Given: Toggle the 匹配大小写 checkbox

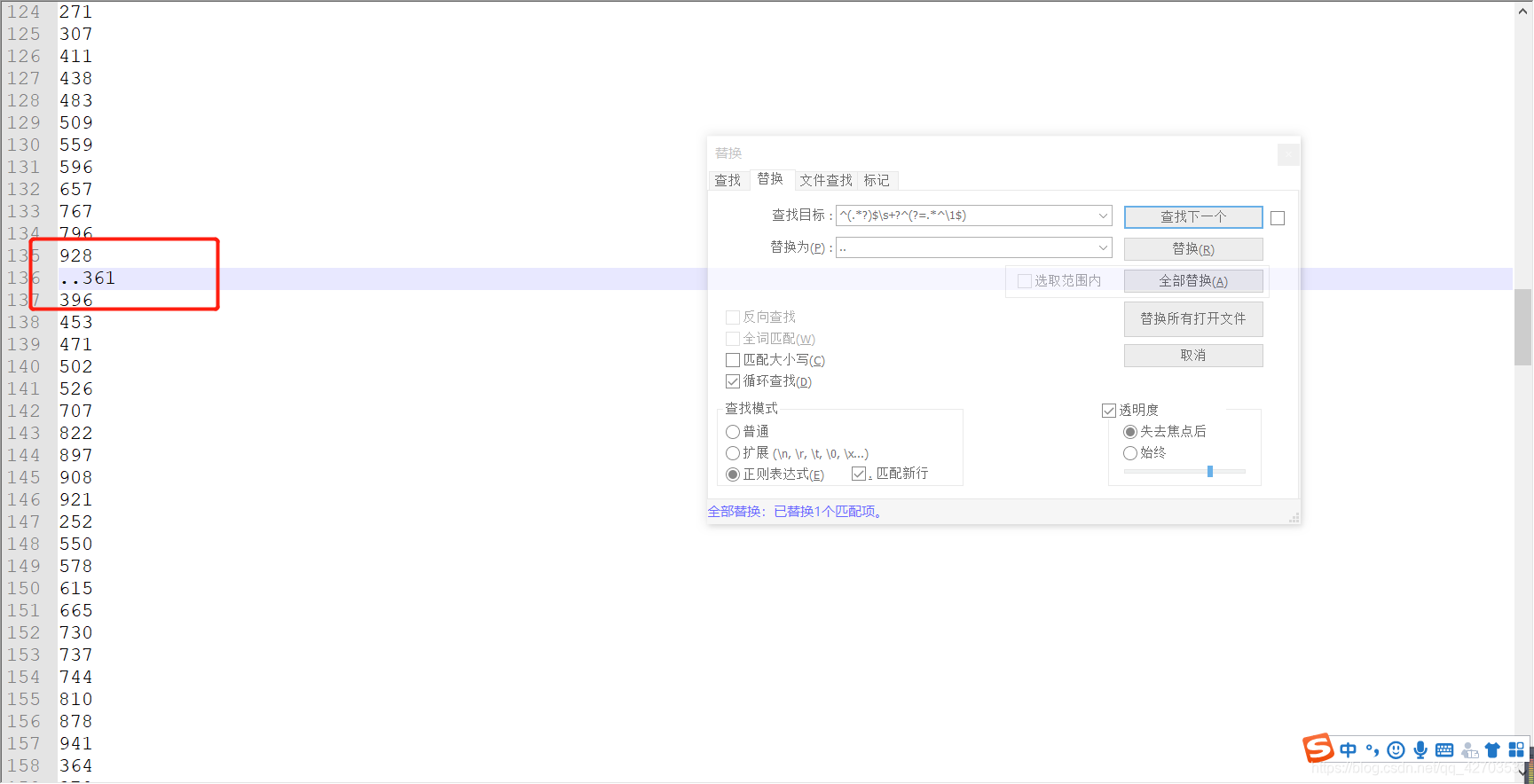Looking at the screenshot, I should coord(733,360).
